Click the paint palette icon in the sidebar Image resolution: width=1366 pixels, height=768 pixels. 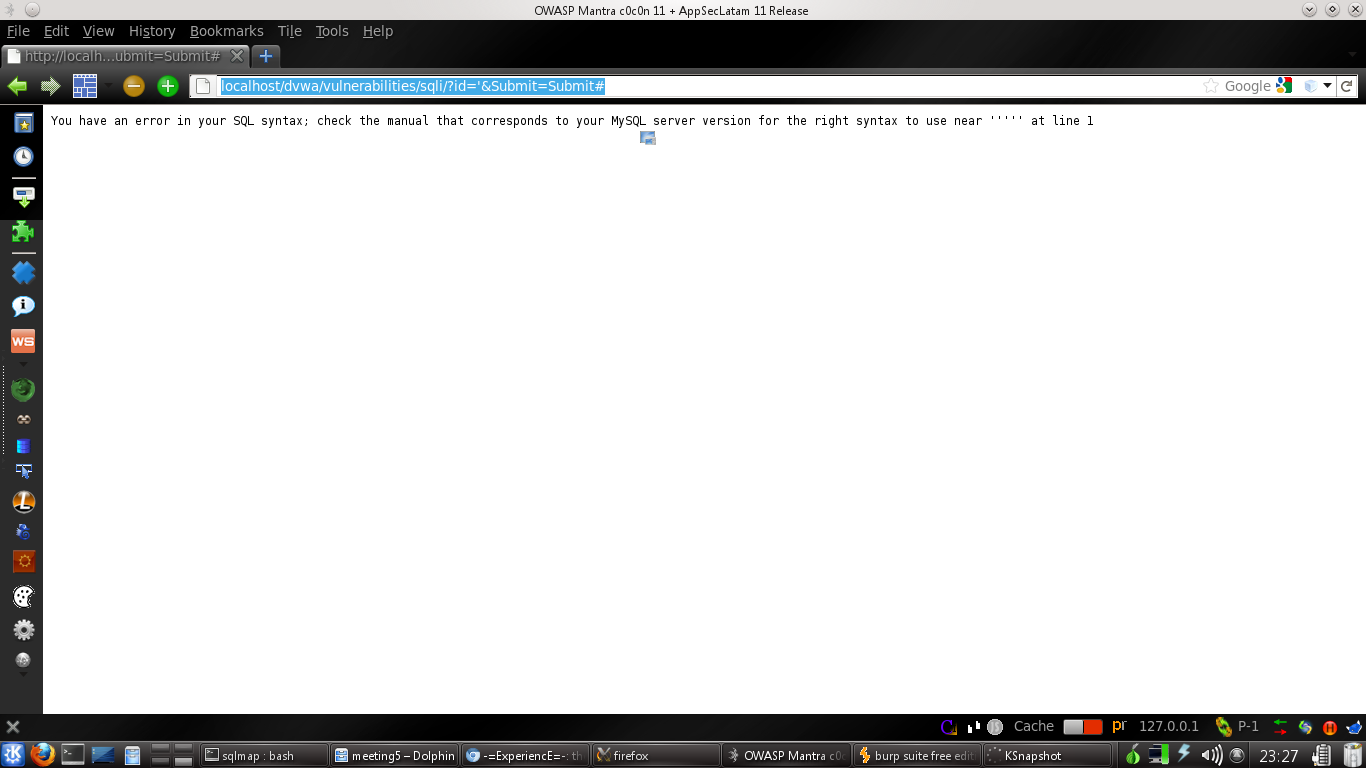[23, 595]
